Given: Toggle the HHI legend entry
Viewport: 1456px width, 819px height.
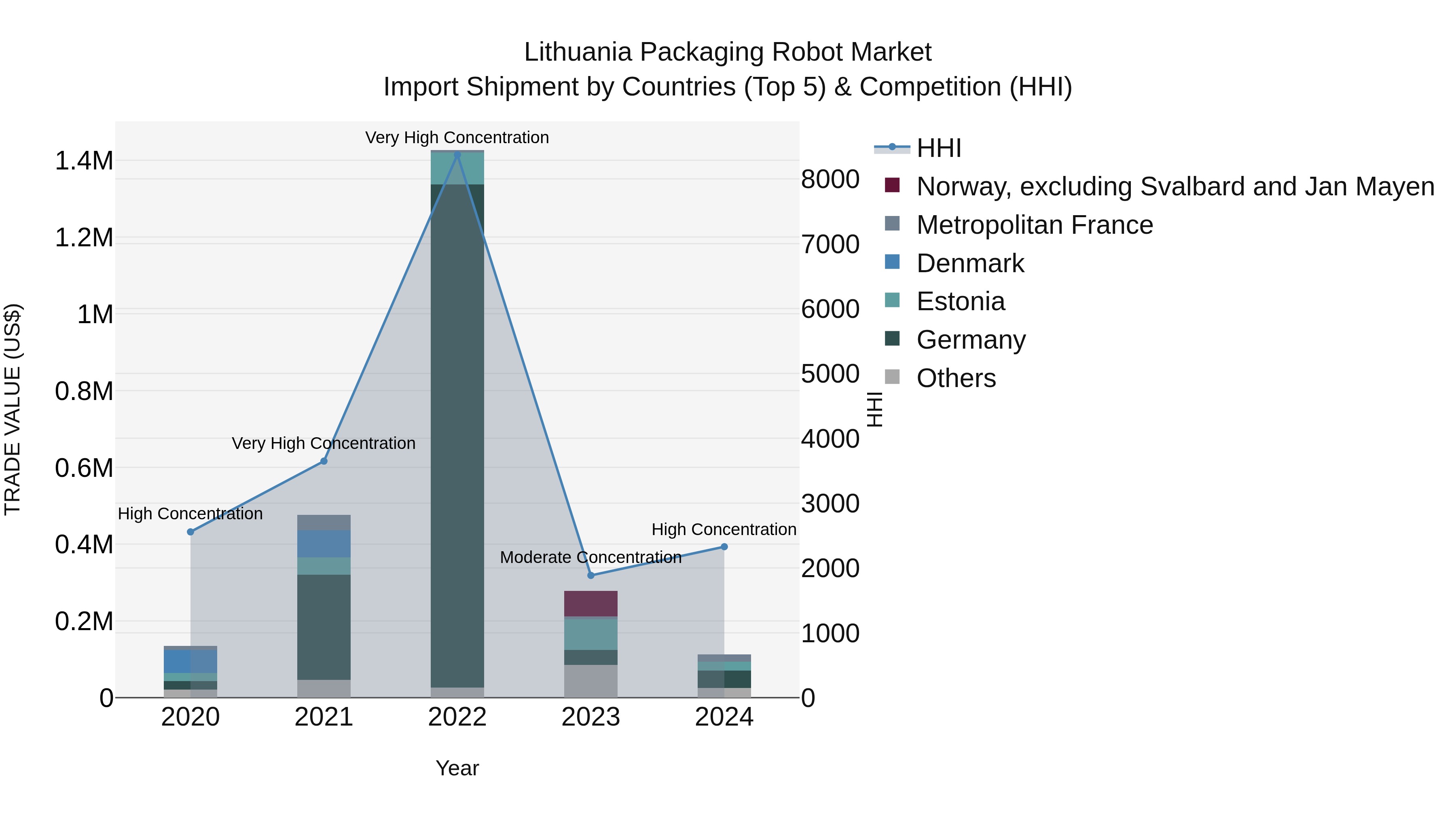Looking at the screenshot, I should [918, 148].
